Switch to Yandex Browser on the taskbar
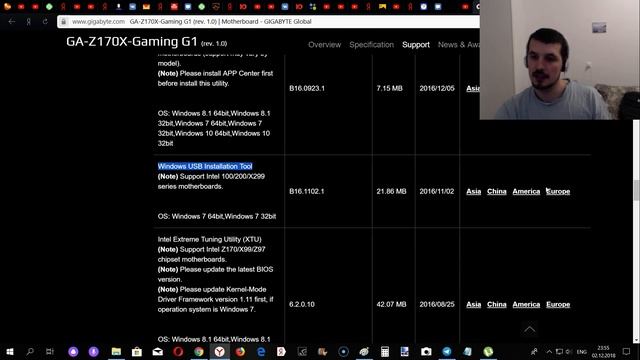This screenshot has width=640, height=360. [220, 351]
